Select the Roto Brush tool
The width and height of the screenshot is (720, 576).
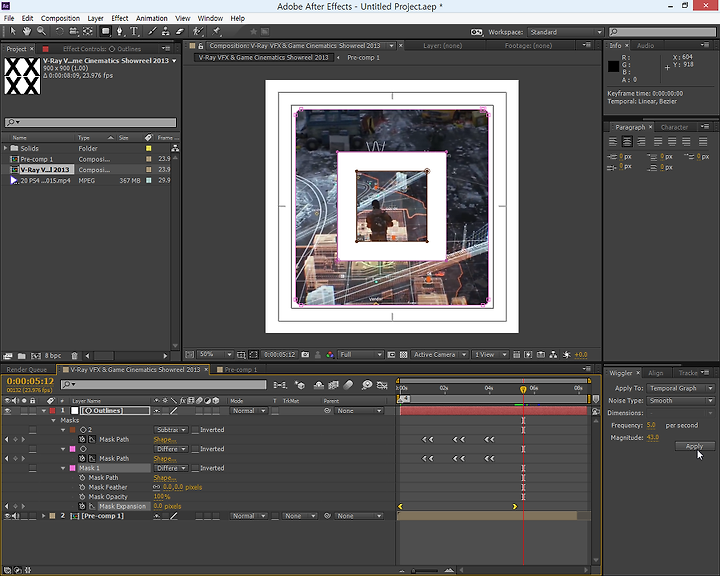[198, 31]
